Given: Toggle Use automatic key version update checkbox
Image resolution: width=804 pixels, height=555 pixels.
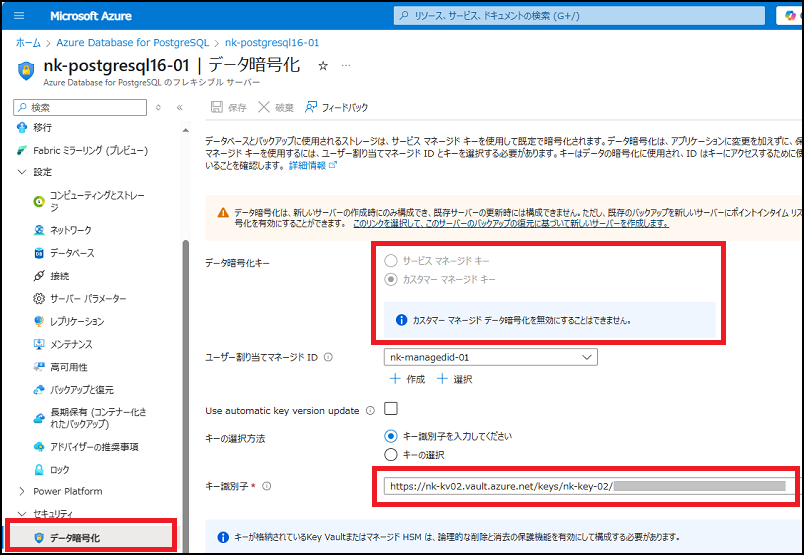Looking at the screenshot, I should coord(391,409).
